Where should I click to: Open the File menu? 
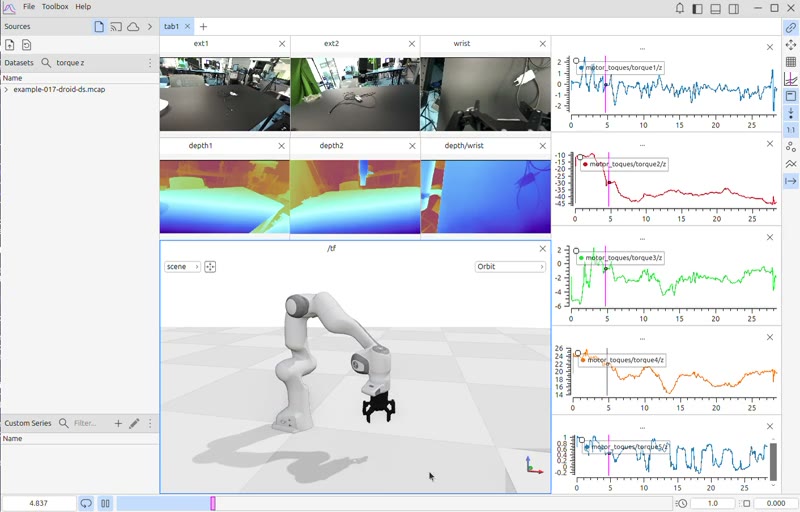pyautogui.click(x=29, y=7)
